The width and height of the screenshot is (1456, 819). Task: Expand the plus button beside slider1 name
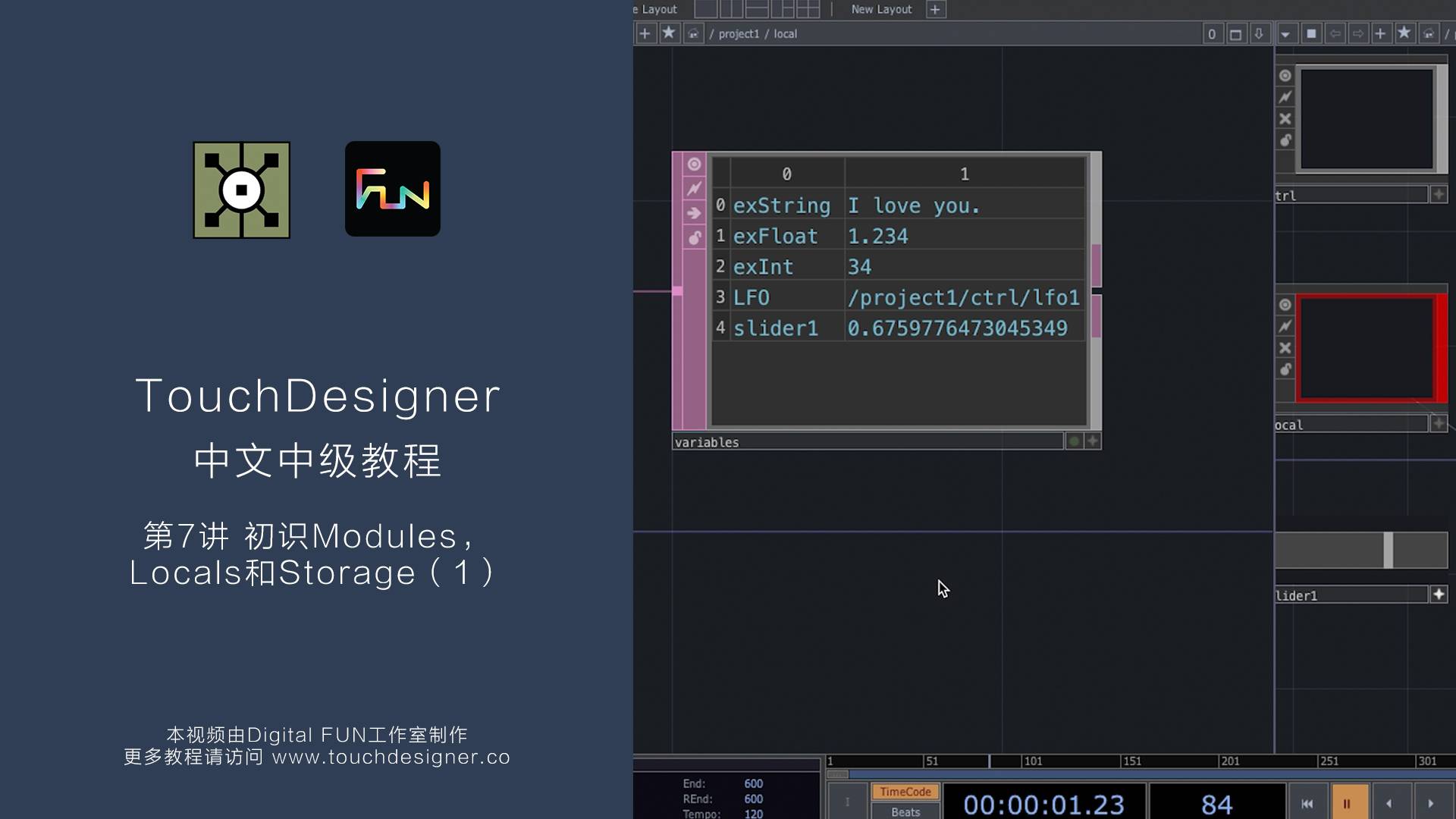tap(1439, 595)
